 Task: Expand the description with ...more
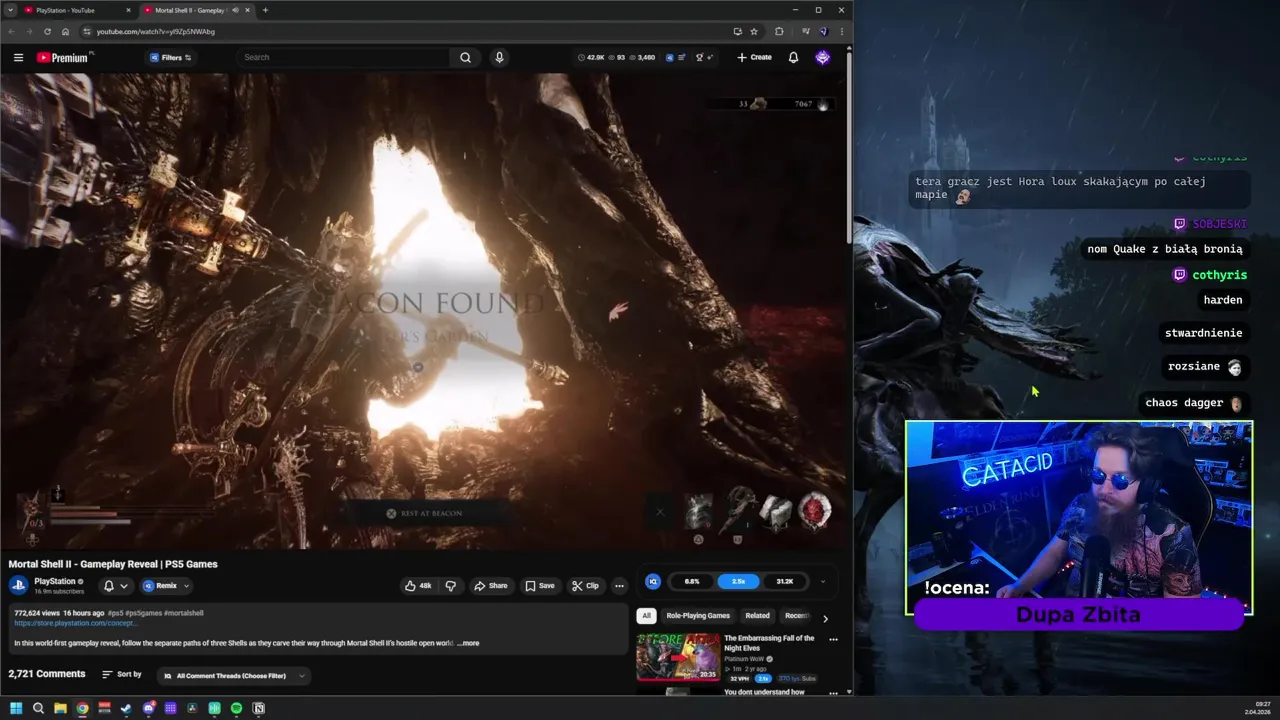click(468, 643)
